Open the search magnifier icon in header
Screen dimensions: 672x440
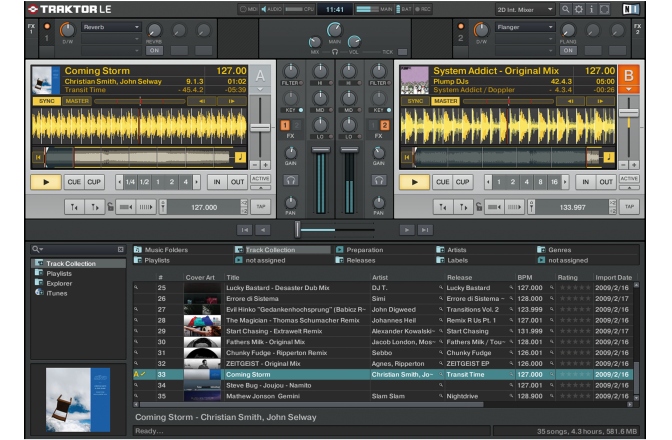pyautogui.click(x=566, y=9)
